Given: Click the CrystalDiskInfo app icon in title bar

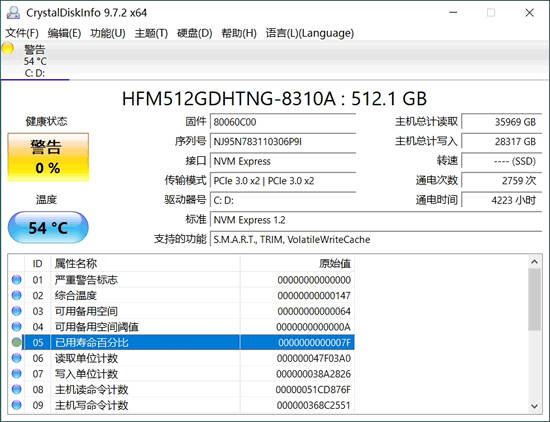Looking at the screenshot, I should (13, 13).
